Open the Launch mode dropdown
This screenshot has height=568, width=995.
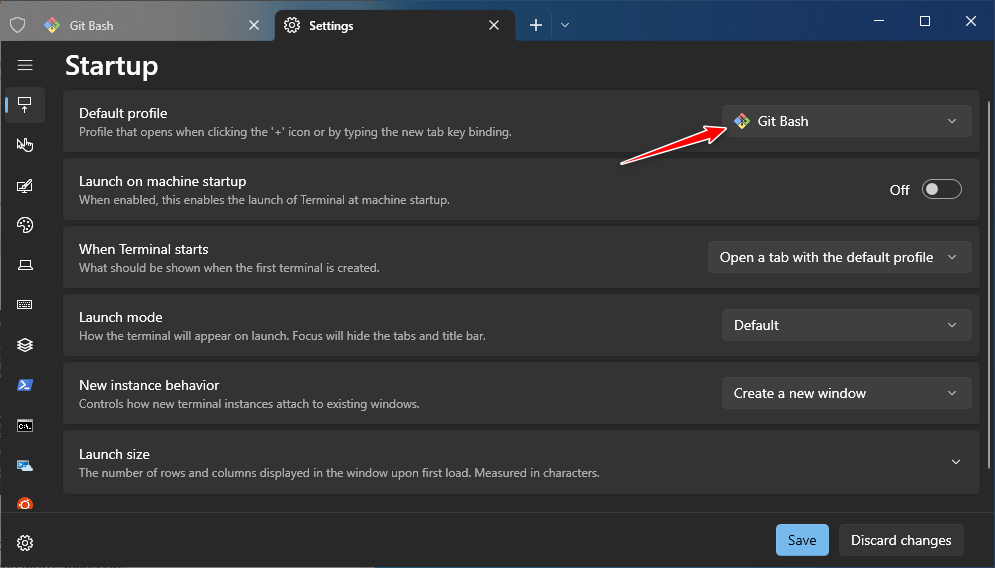coord(846,325)
